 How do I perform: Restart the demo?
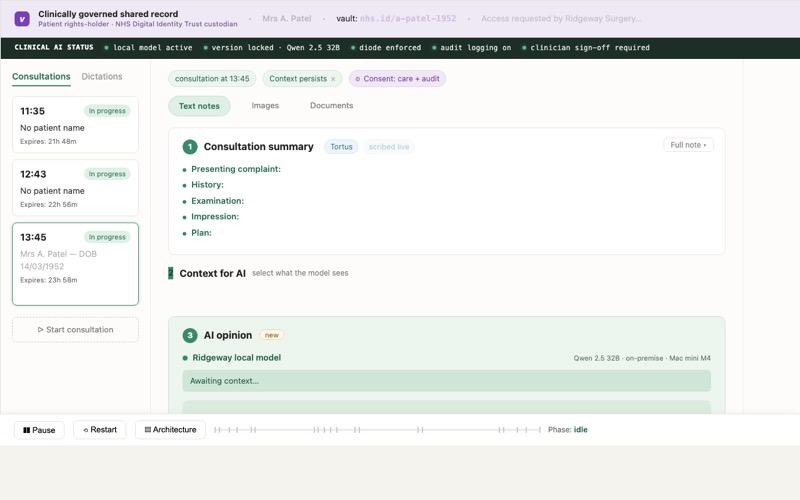coord(100,430)
